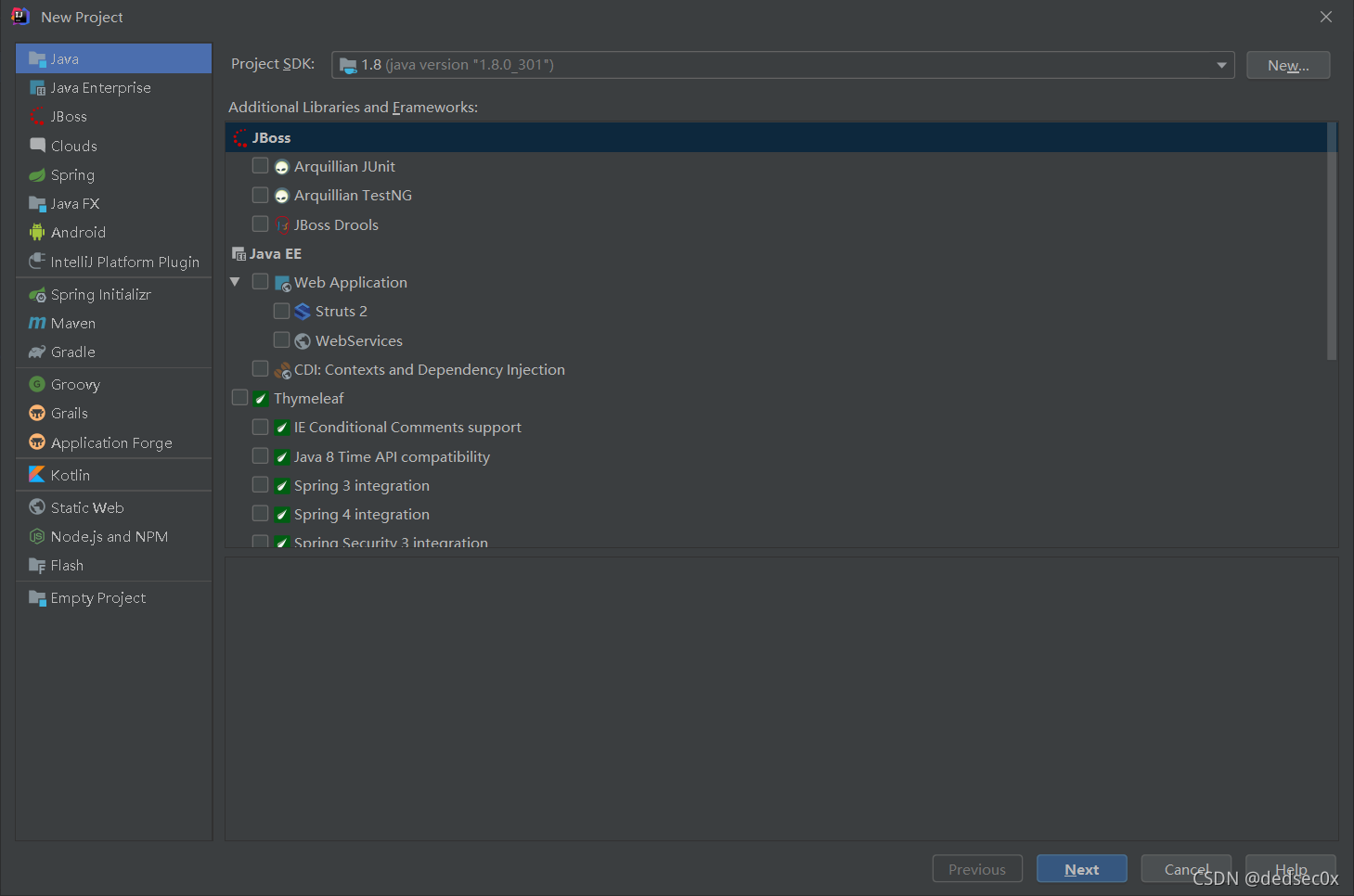Check the CDI Contexts and Dependency Injection box
The height and width of the screenshot is (896, 1354).
261,368
